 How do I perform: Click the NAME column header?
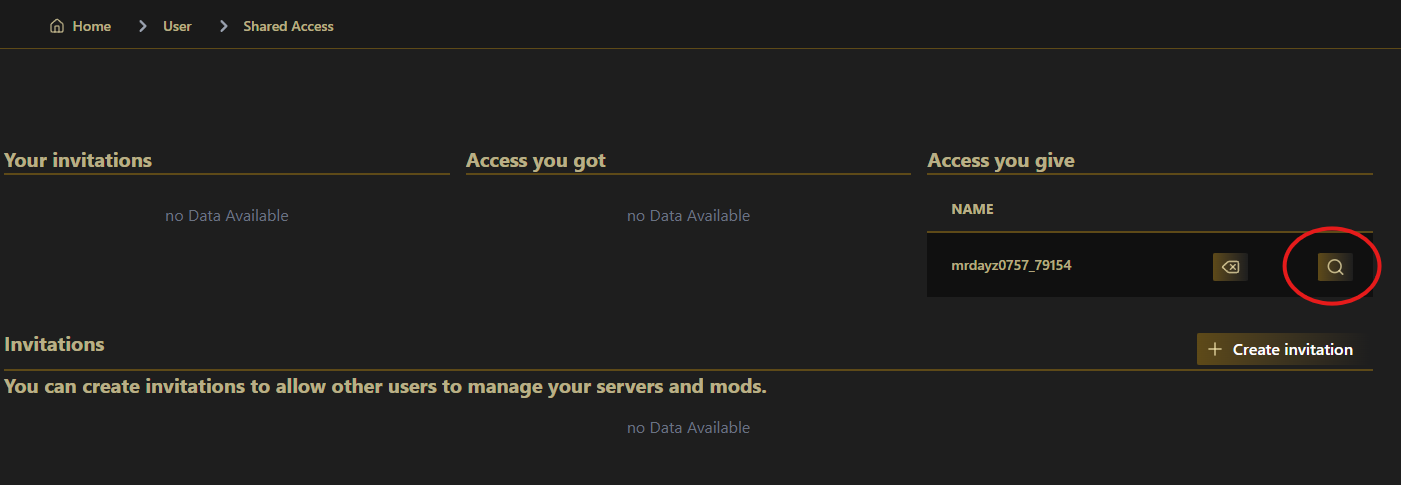coord(972,209)
